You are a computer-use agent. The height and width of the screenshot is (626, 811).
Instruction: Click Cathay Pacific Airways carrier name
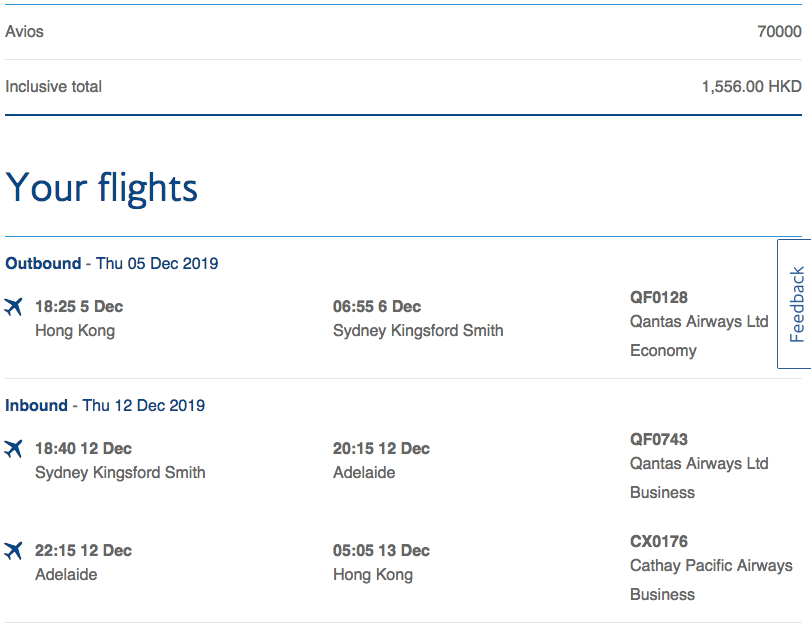point(711,565)
